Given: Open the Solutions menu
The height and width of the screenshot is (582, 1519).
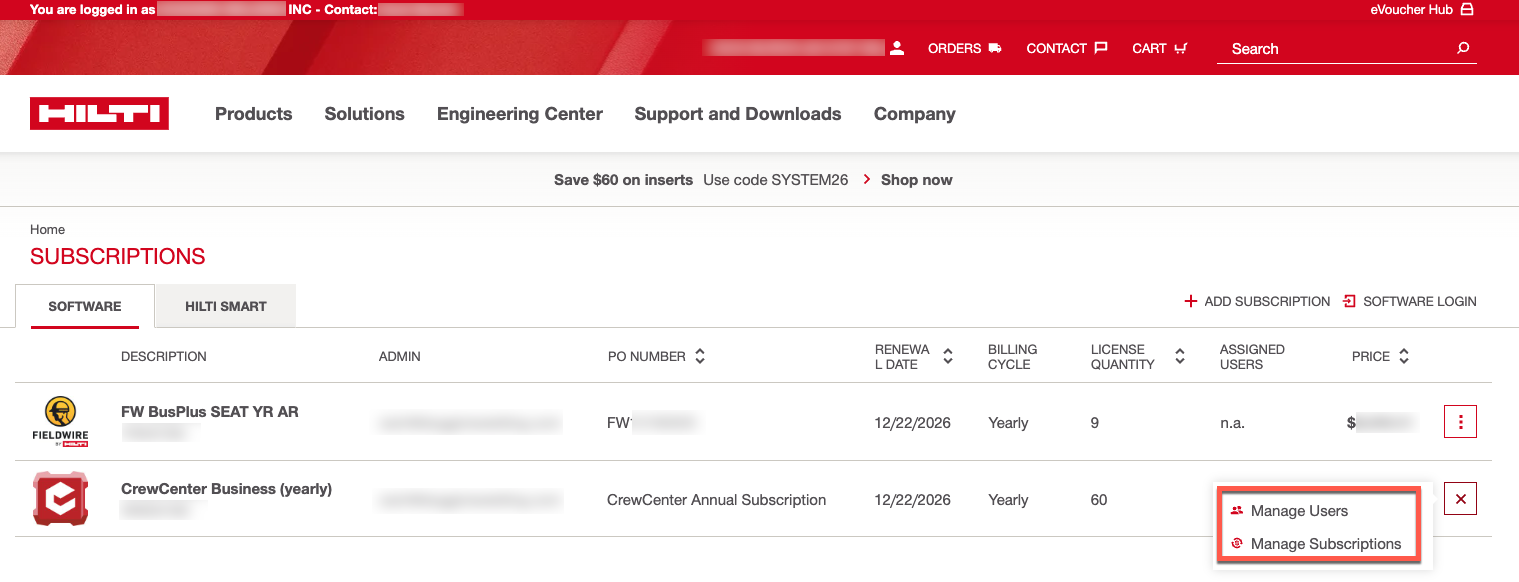Looking at the screenshot, I should [x=365, y=114].
